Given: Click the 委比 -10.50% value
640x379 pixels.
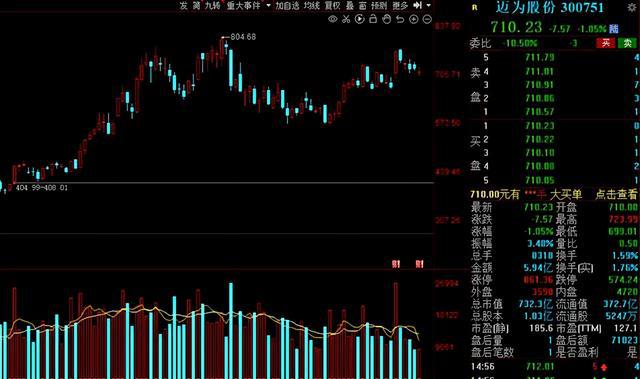Looking at the screenshot, I should pyautogui.click(x=521, y=43).
